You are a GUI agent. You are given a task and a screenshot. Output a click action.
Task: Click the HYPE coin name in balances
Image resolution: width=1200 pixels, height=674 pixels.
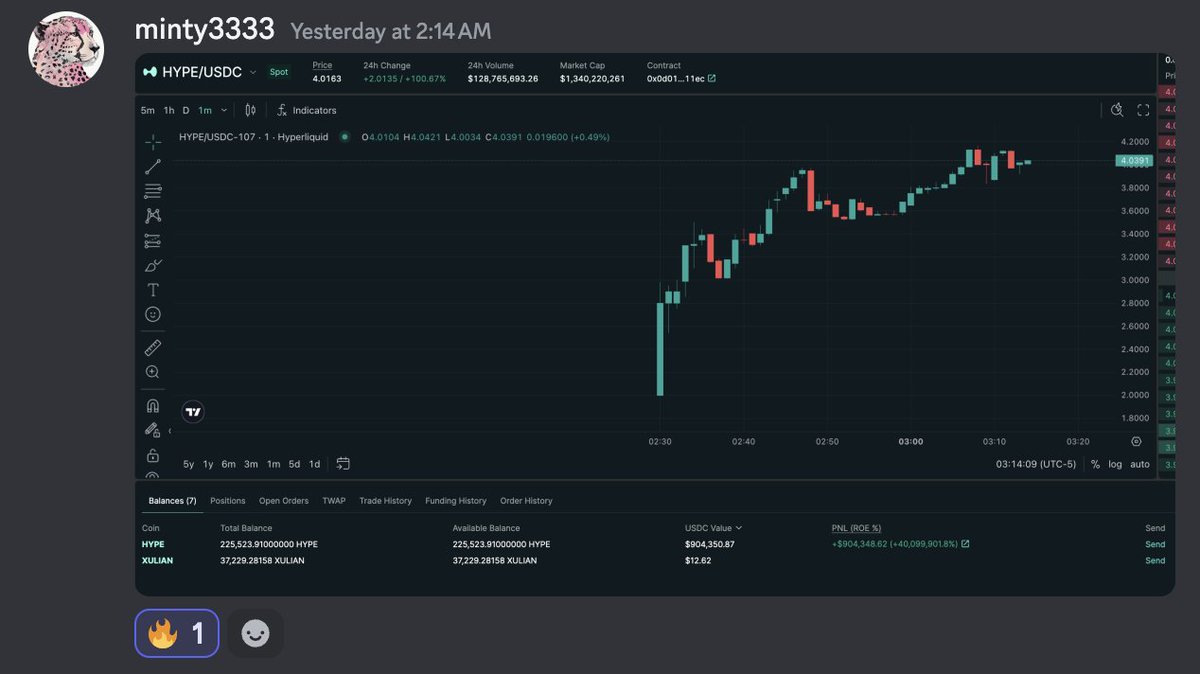pos(153,544)
